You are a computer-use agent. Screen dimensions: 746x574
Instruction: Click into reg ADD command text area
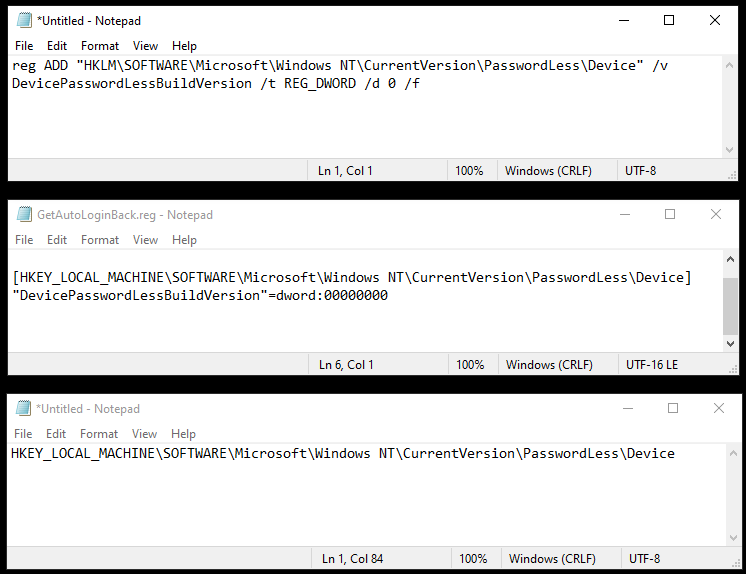click(365, 107)
